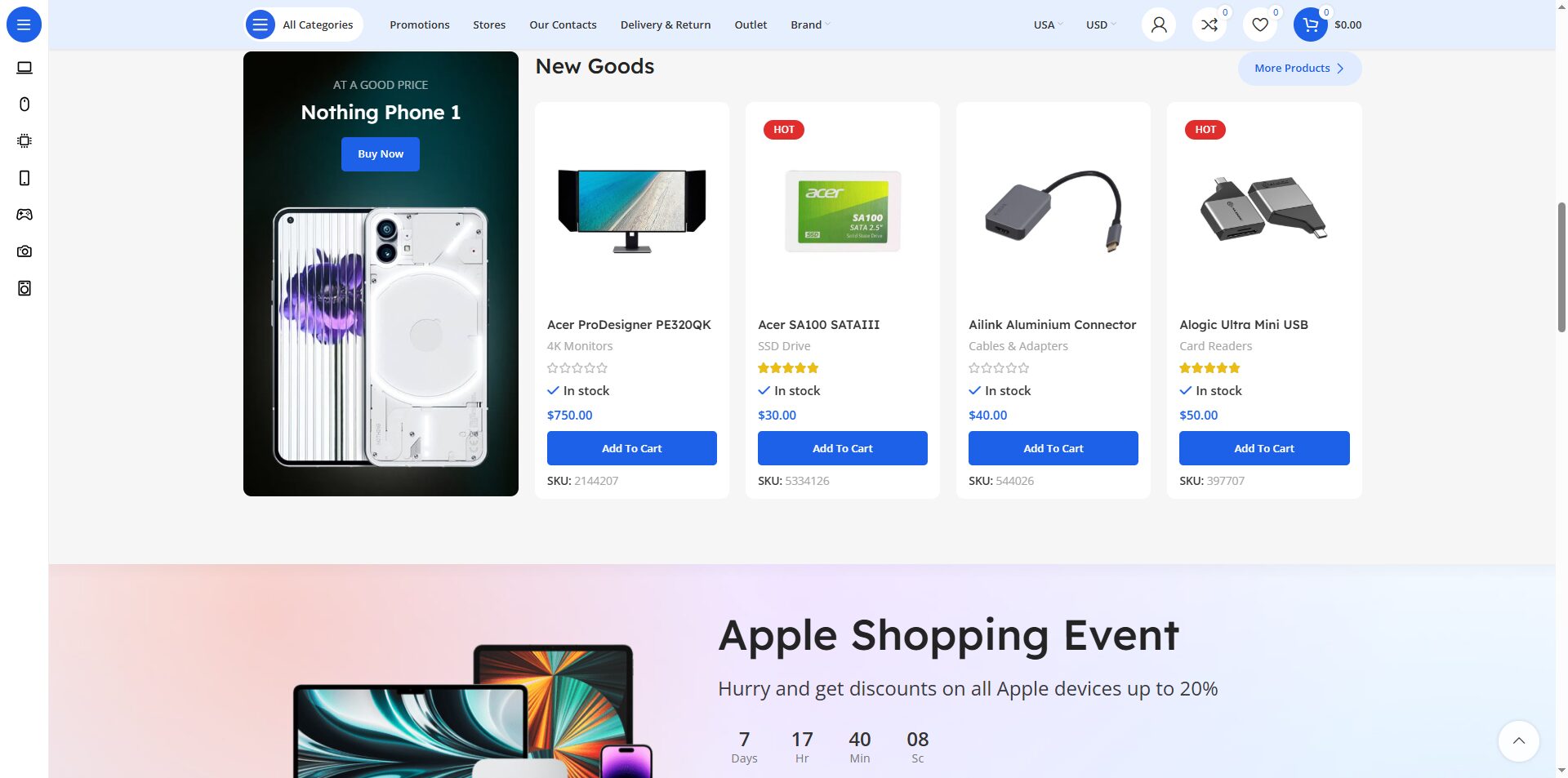The image size is (1568, 778).
Task: Expand the USA country dropdown
Action: pyautogui.click(x=1048, y=24)
